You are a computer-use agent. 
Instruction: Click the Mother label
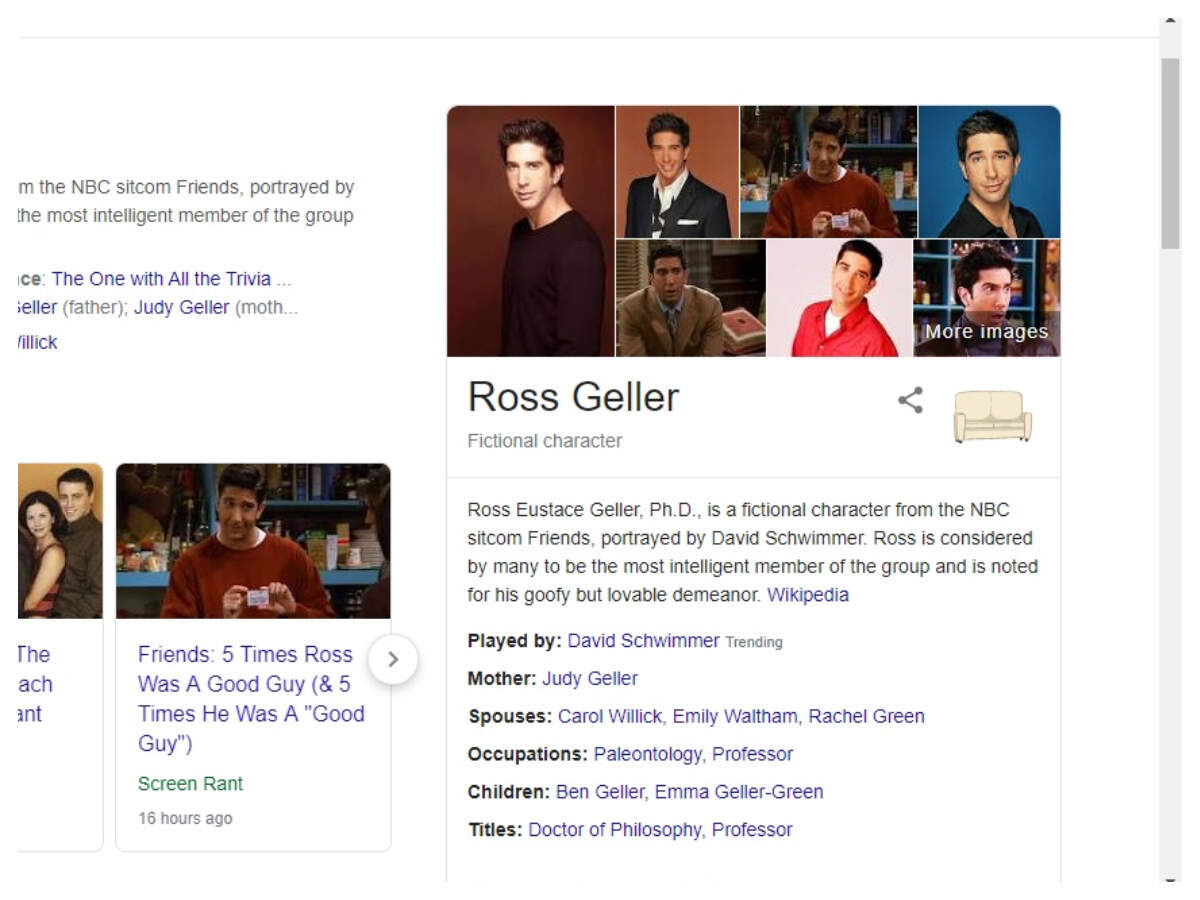[502, 679]
